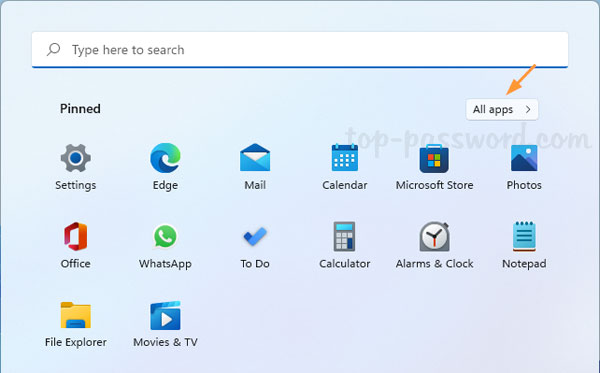Click the search magnifier icon
This screenshot has height=373, width=600.
click(x=54, y=49)
